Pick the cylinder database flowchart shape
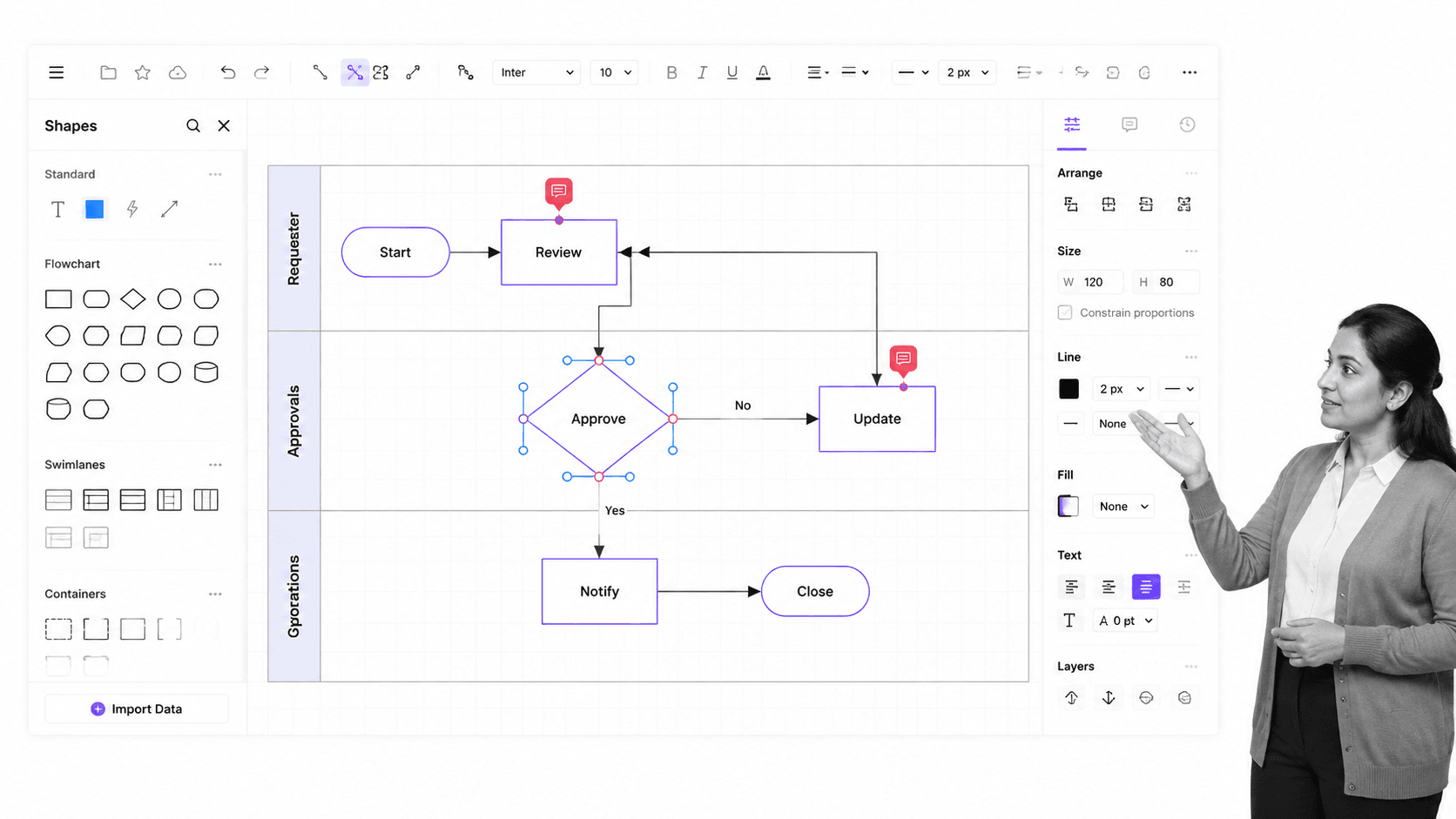 [206, 373]
